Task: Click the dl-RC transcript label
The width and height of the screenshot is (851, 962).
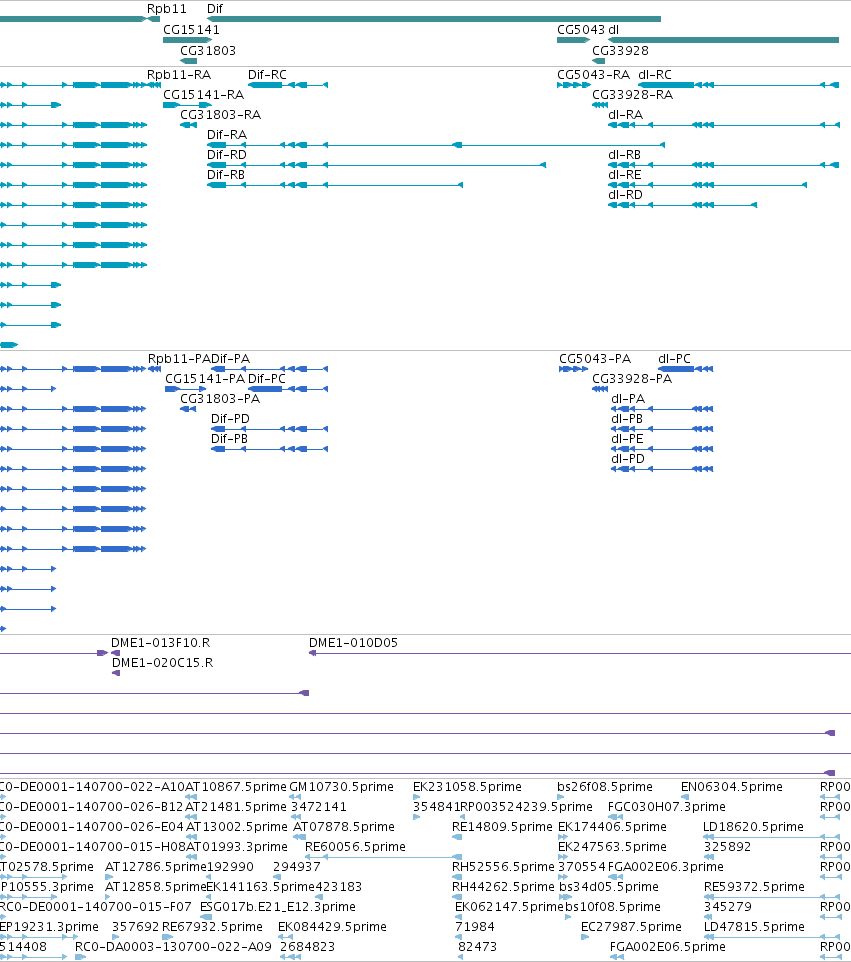Action: (655, 75)
